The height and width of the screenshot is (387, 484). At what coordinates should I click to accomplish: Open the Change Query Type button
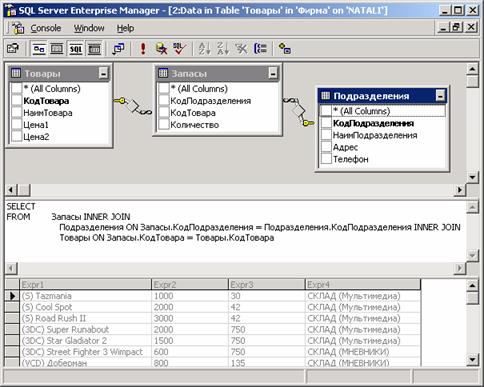(118, 49)
